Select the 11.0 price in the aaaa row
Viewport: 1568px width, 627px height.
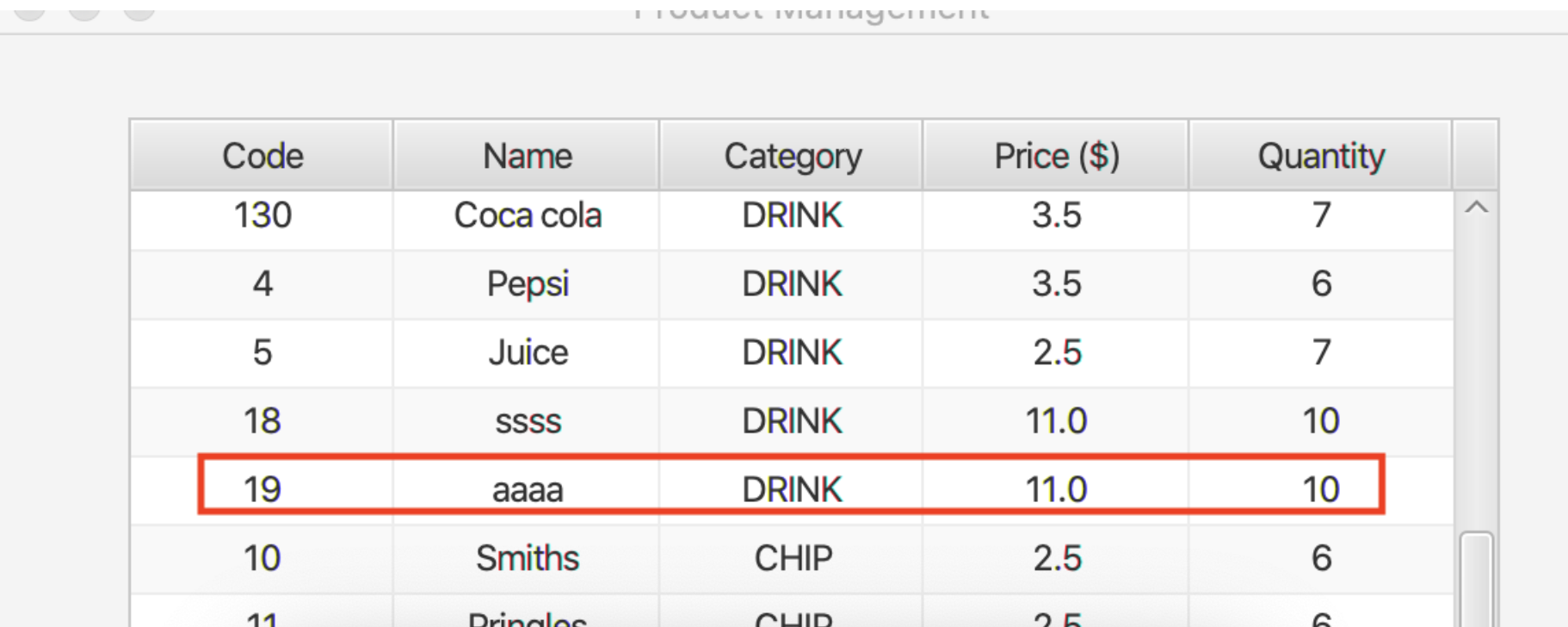pyautogui.click(x=1056, y=490)
